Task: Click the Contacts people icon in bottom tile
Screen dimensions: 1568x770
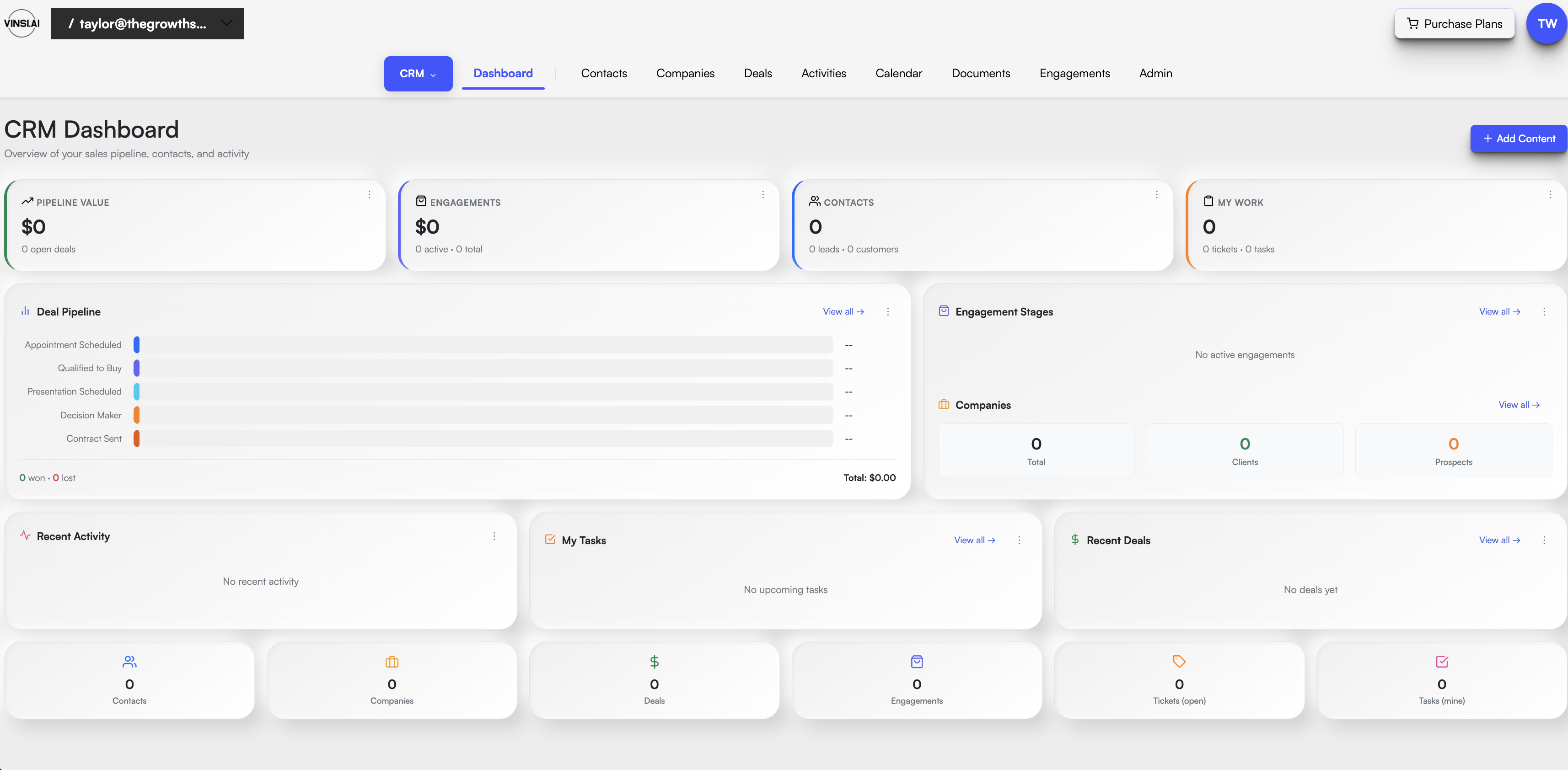Action: click(x=129, y=662)
